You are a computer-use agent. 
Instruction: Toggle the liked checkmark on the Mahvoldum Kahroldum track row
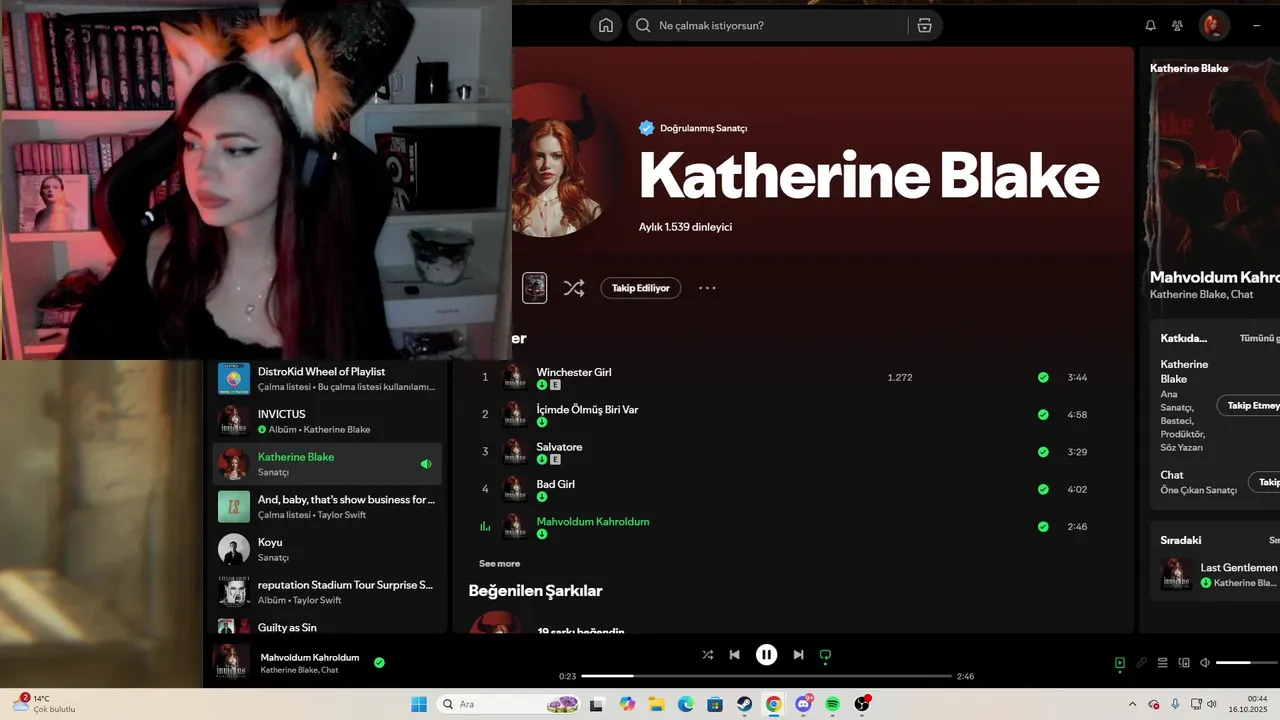coord(1043,527)
